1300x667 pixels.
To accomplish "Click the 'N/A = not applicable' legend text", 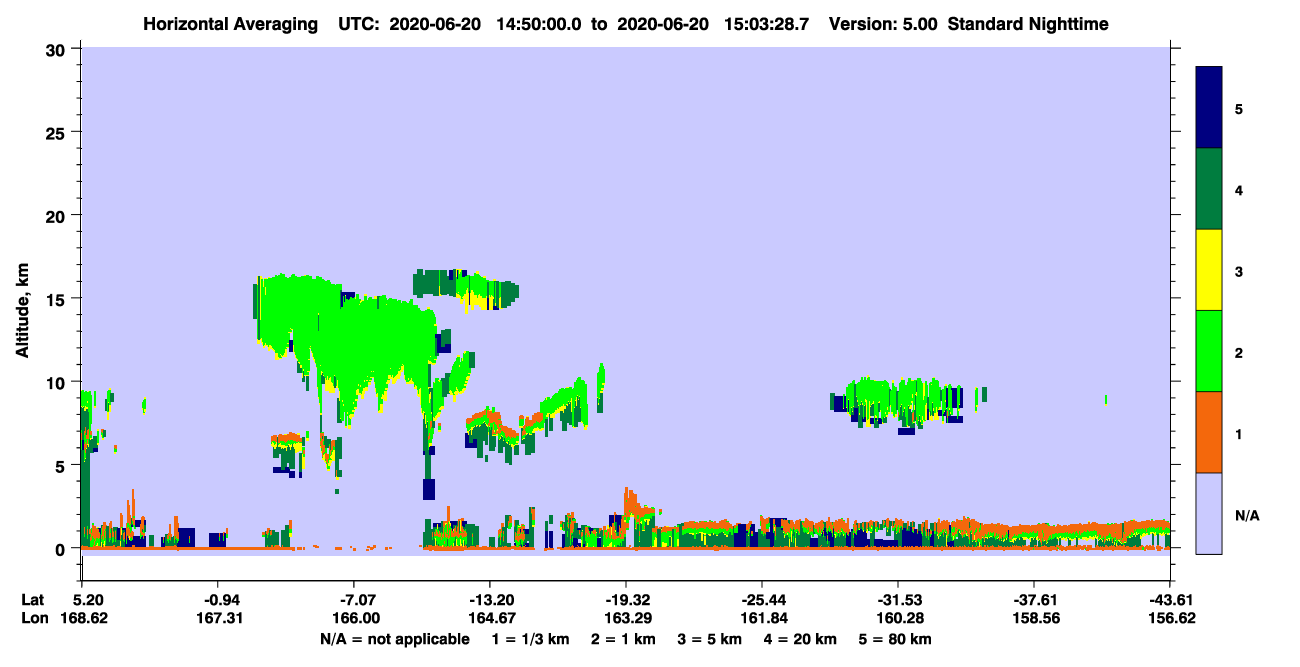I will pyautogui.click(x=394, y=639).
